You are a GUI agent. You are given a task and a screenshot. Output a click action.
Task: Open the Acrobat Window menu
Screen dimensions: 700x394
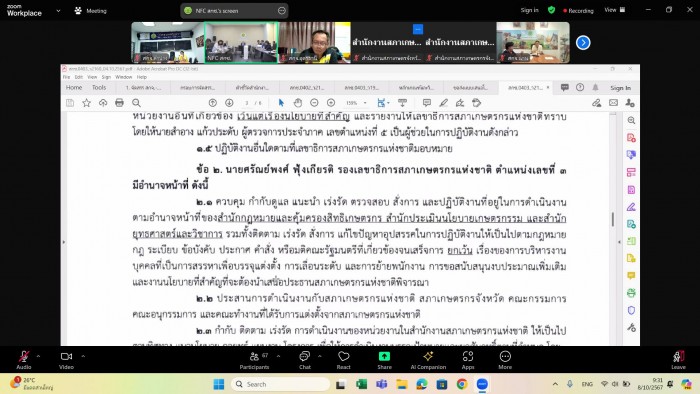(124, 77)
